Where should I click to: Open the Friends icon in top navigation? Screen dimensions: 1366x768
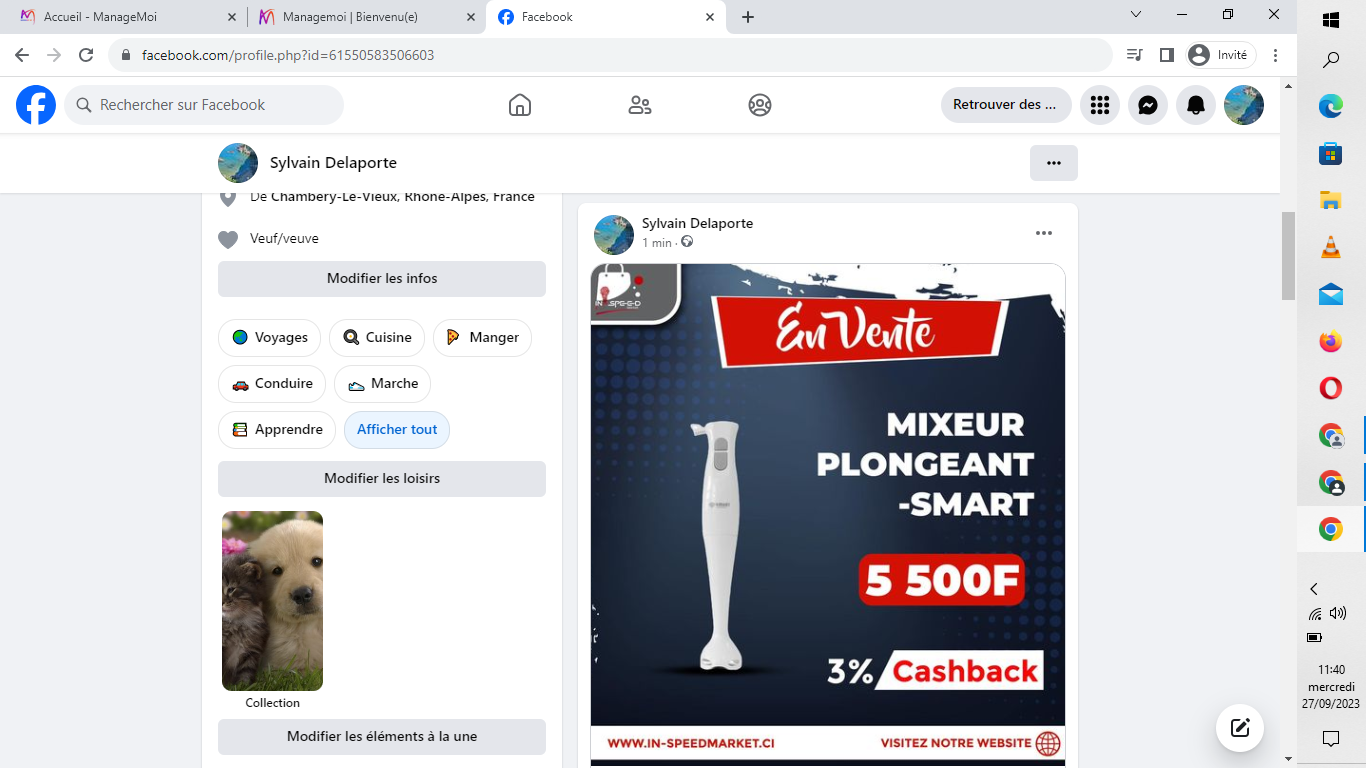(640, 105)
